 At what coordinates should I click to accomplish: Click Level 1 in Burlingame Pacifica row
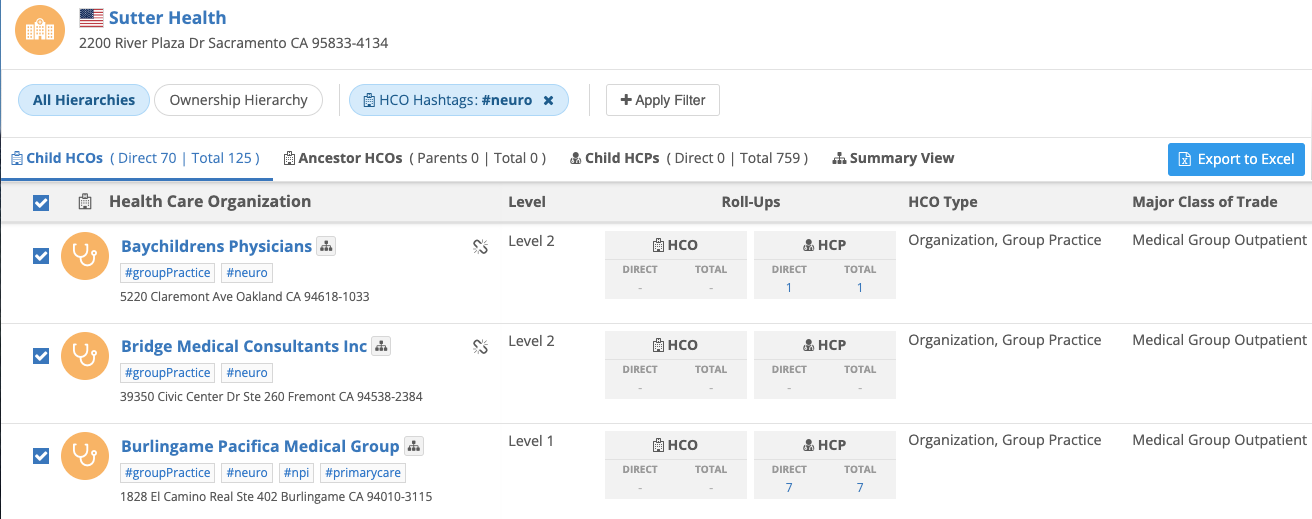coord(531,441)
